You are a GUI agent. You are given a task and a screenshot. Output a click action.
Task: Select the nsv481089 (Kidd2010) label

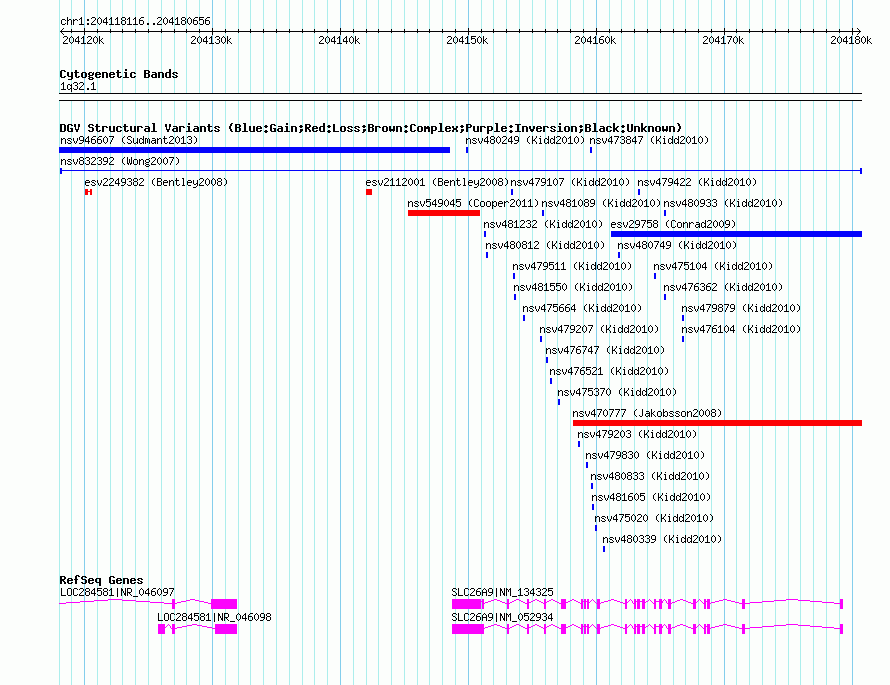tap(601, 203)
